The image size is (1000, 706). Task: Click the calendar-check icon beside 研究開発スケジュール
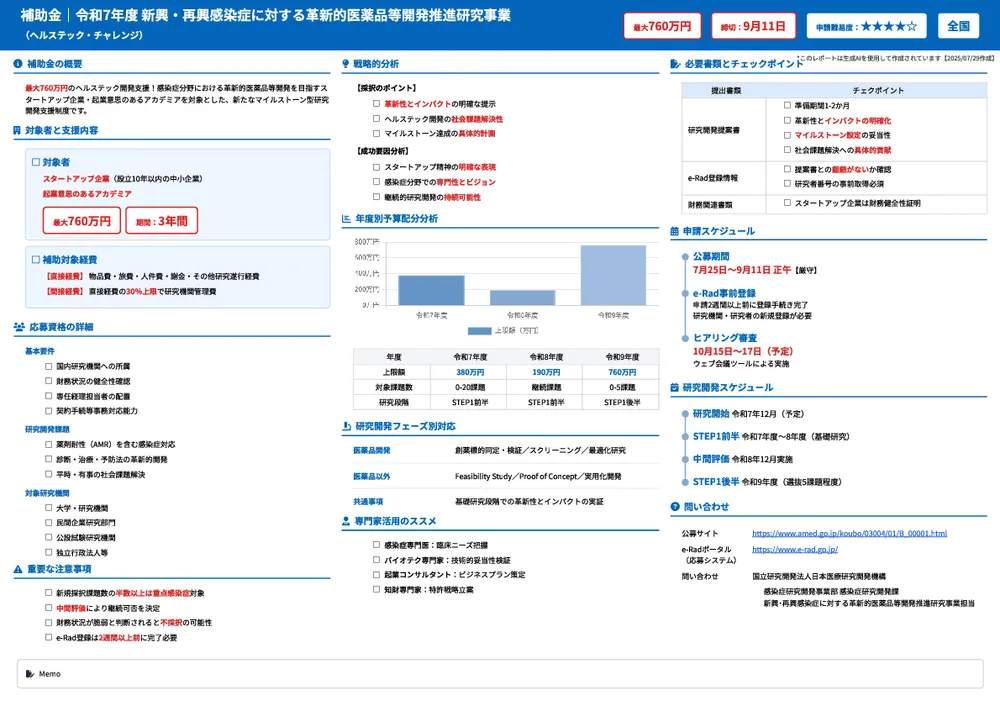675,387
